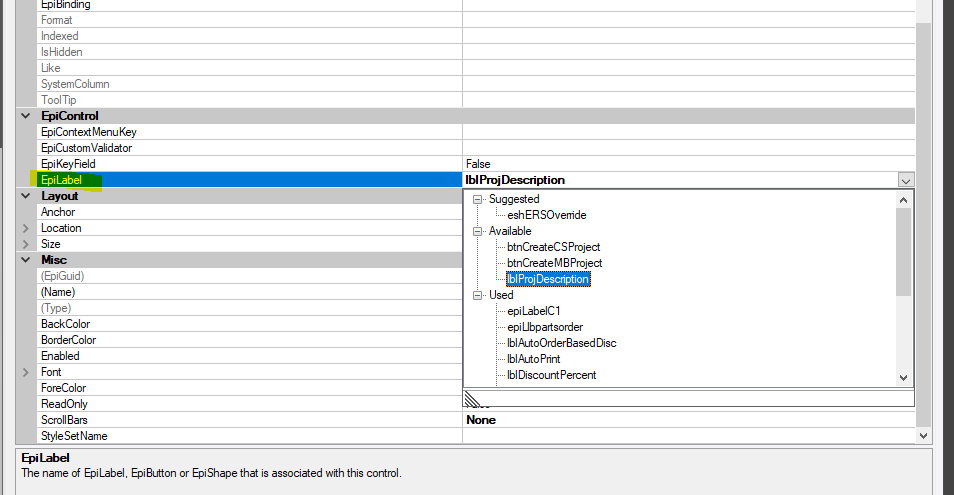Click the property grid scroll-down arrow
The height and width of the screenshot is (495, 954).
(924, 435)
